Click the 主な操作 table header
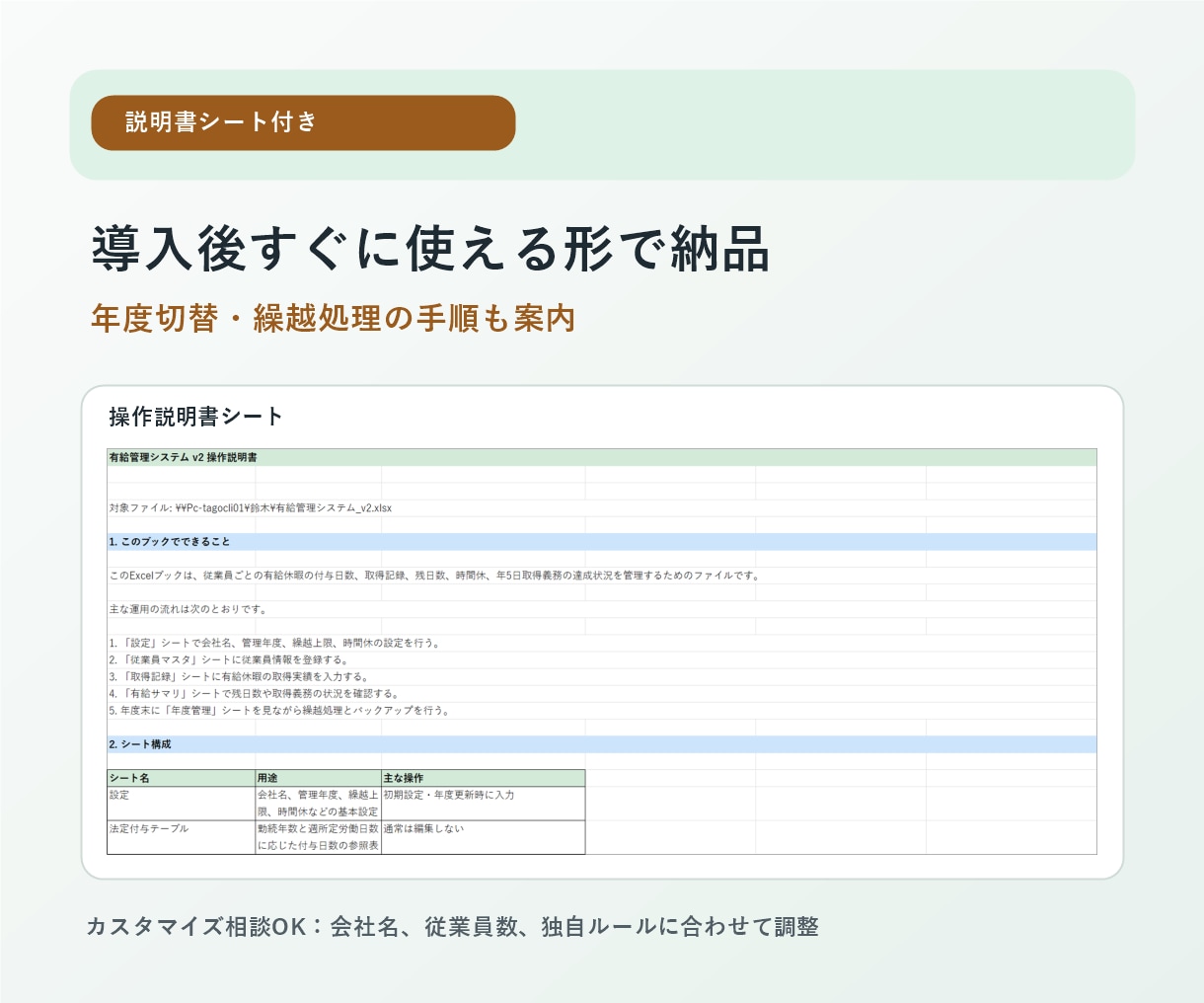The width and height of the screenshot is (1204, 1003). pos(484,778)
